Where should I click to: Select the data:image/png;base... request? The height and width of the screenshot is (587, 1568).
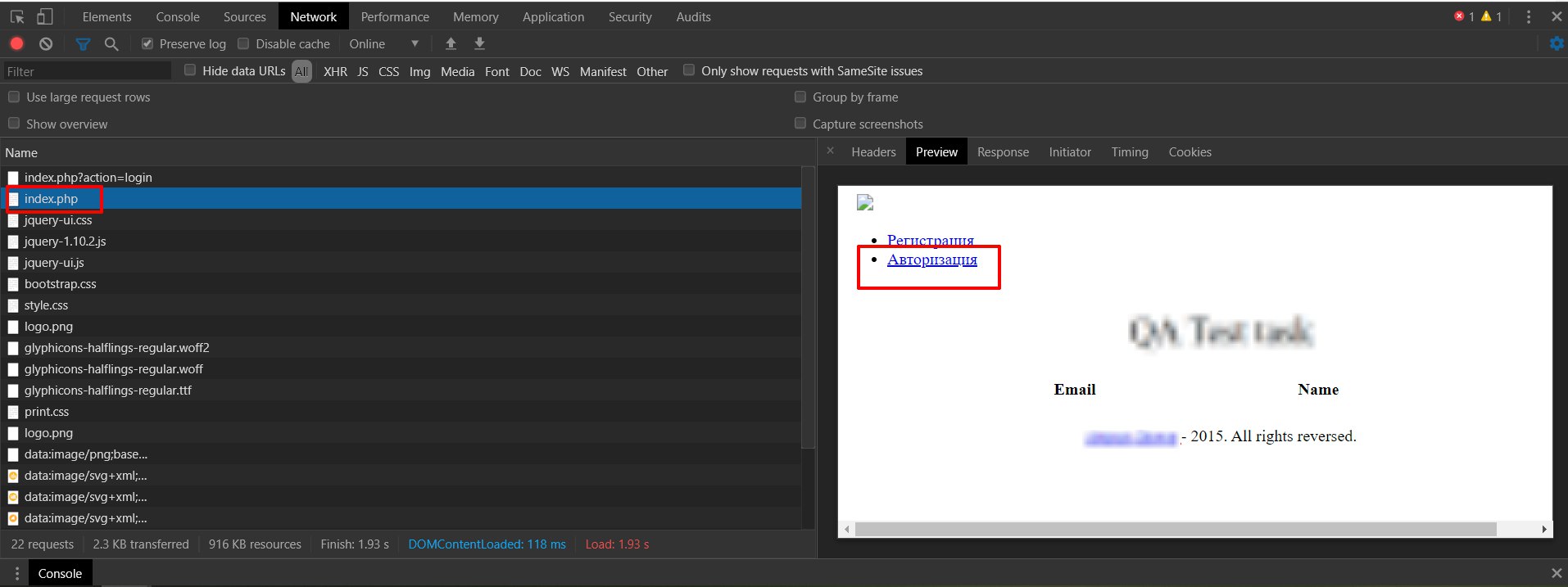(x=401, y=454)
